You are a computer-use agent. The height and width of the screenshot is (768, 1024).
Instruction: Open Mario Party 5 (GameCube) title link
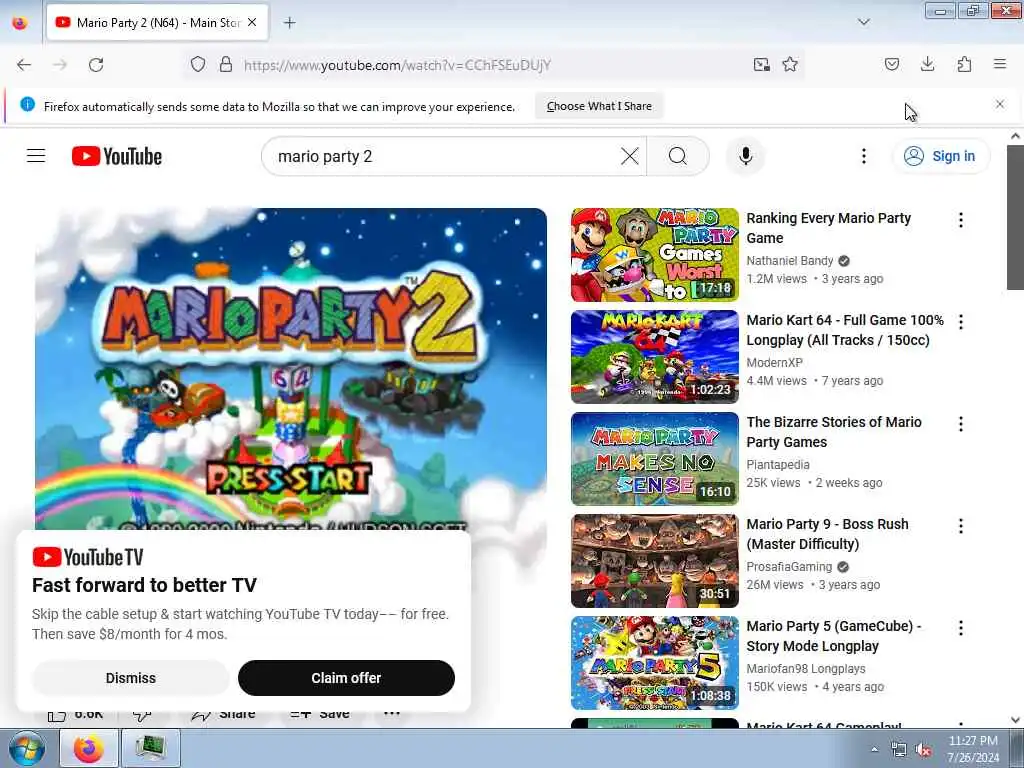coord(833,635)
